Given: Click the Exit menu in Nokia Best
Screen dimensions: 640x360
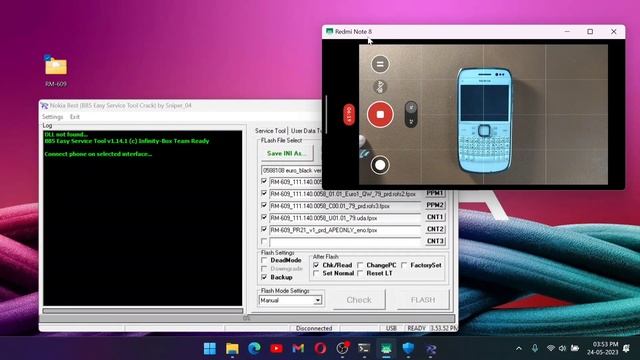Looking at the screenshot, I should click(x=75, y=117).
